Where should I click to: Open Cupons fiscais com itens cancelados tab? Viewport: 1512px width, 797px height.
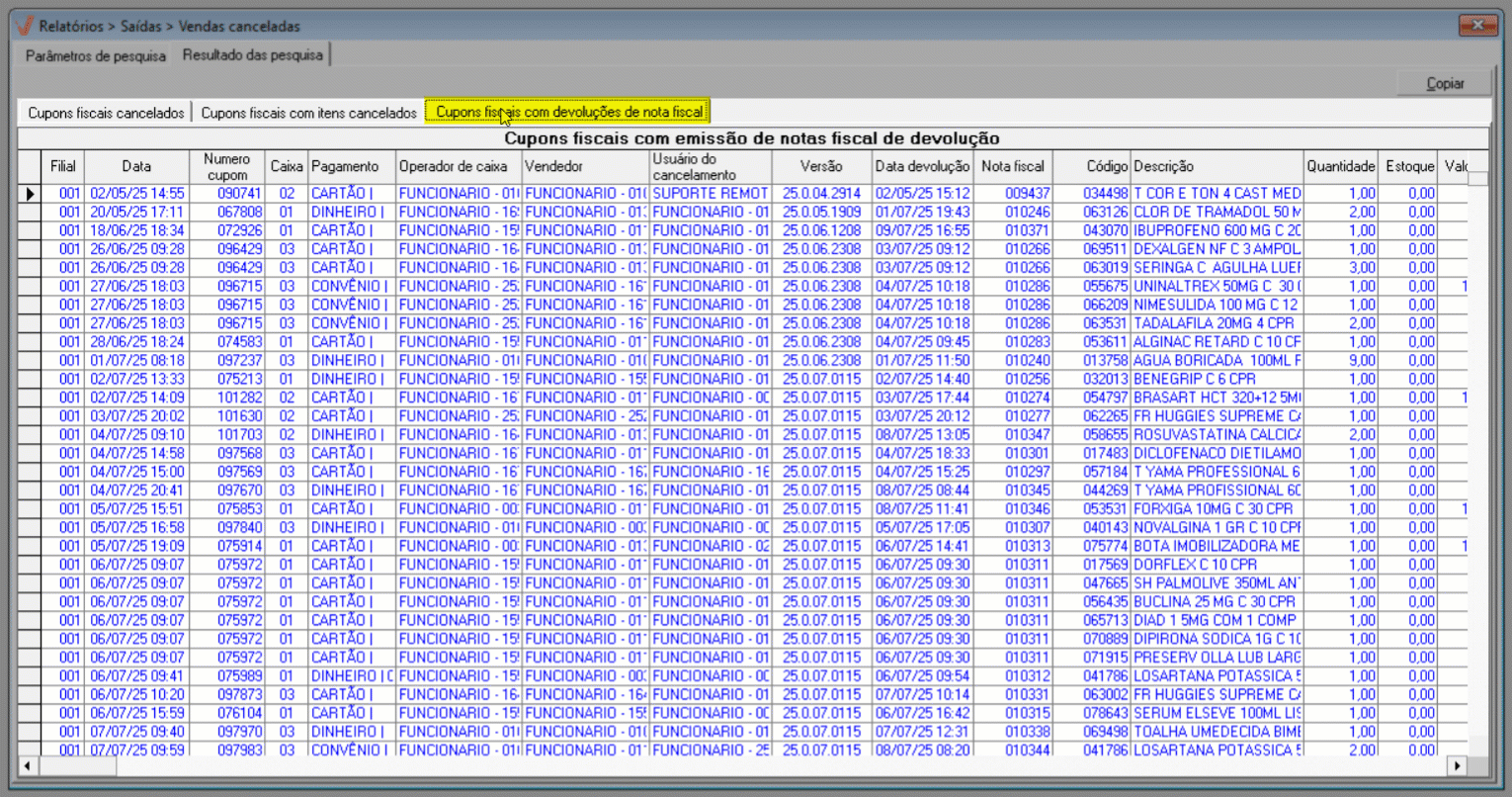308,113
